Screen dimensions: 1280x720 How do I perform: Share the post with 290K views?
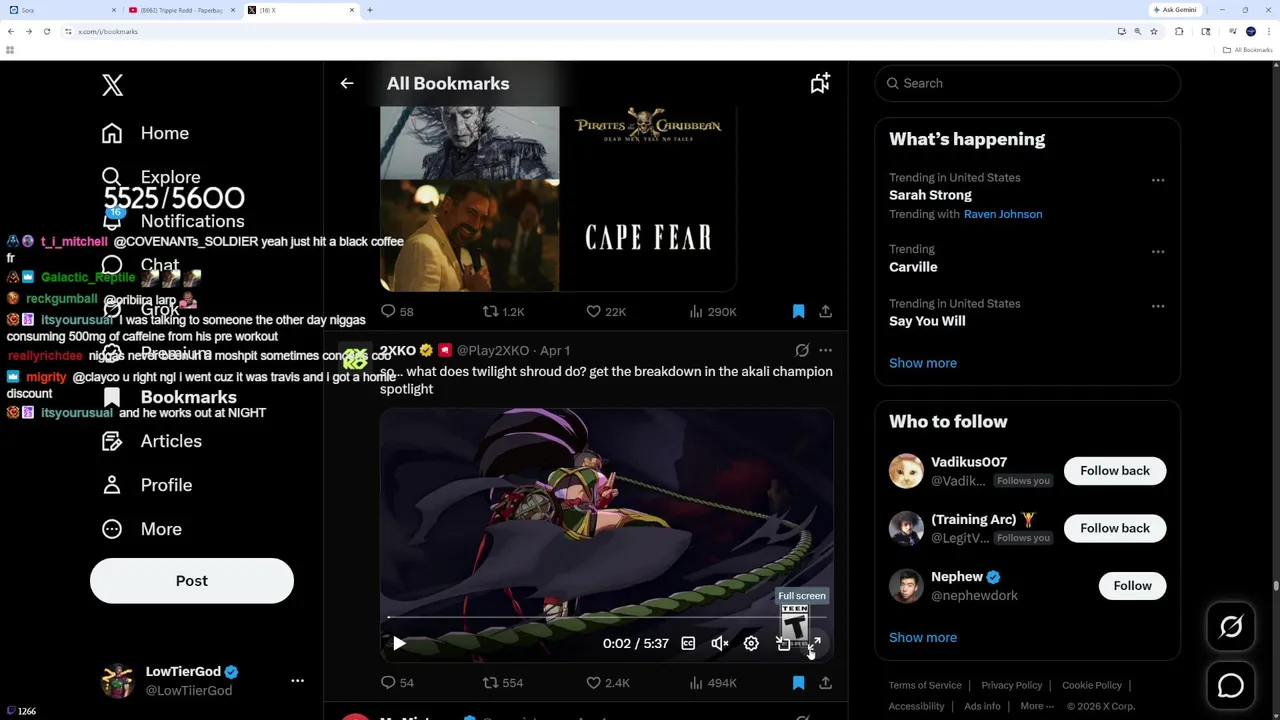tap(825, 312)
